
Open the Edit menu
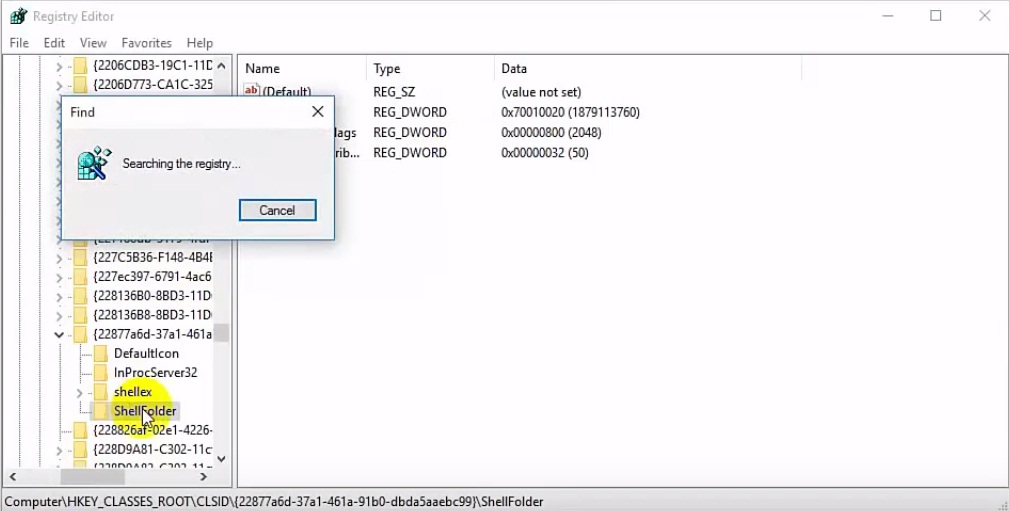click(54, 42)
